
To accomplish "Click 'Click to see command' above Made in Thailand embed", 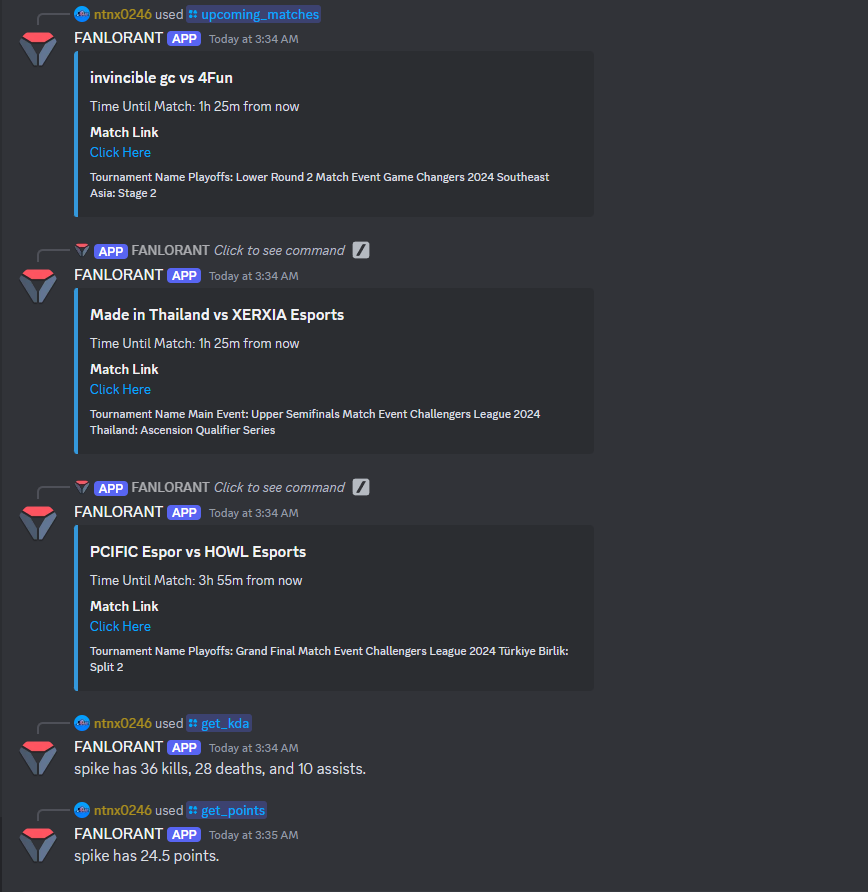I will 279,250.
